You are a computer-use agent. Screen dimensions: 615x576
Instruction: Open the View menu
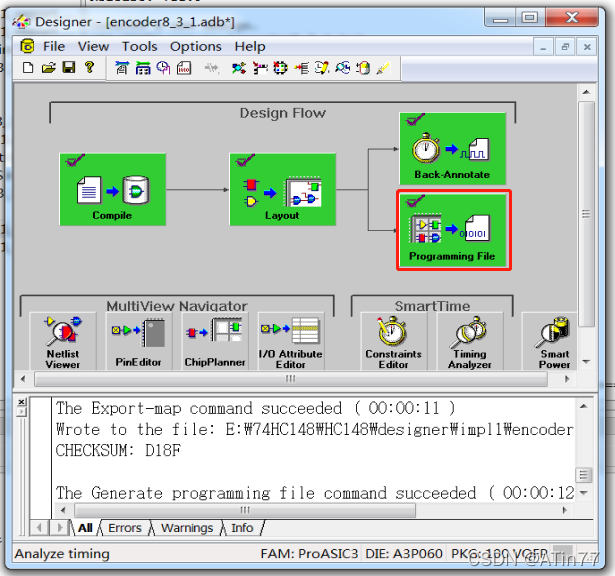tap(93, 47)
